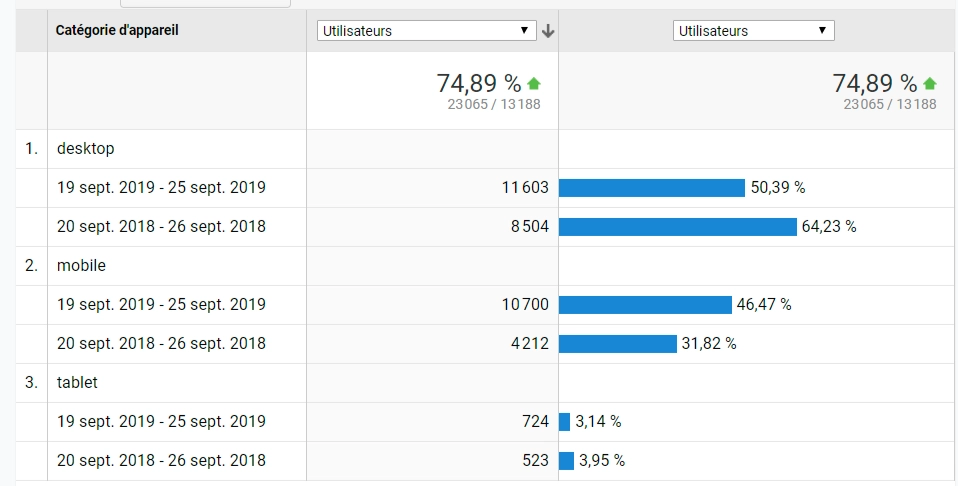
Task: Click the mobile 2018 bar showing 31,82 %
Action: coord(617,343)
